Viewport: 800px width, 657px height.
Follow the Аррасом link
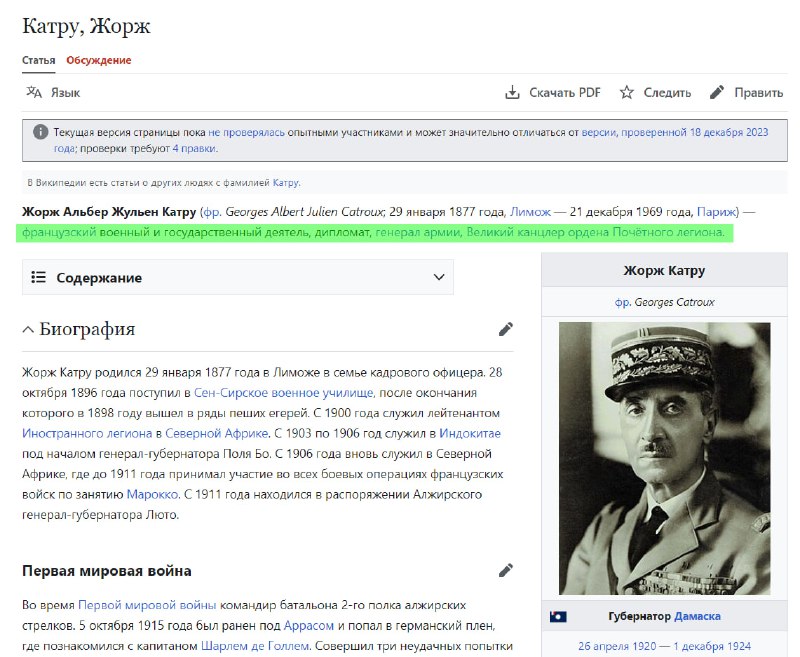[309, 625]
